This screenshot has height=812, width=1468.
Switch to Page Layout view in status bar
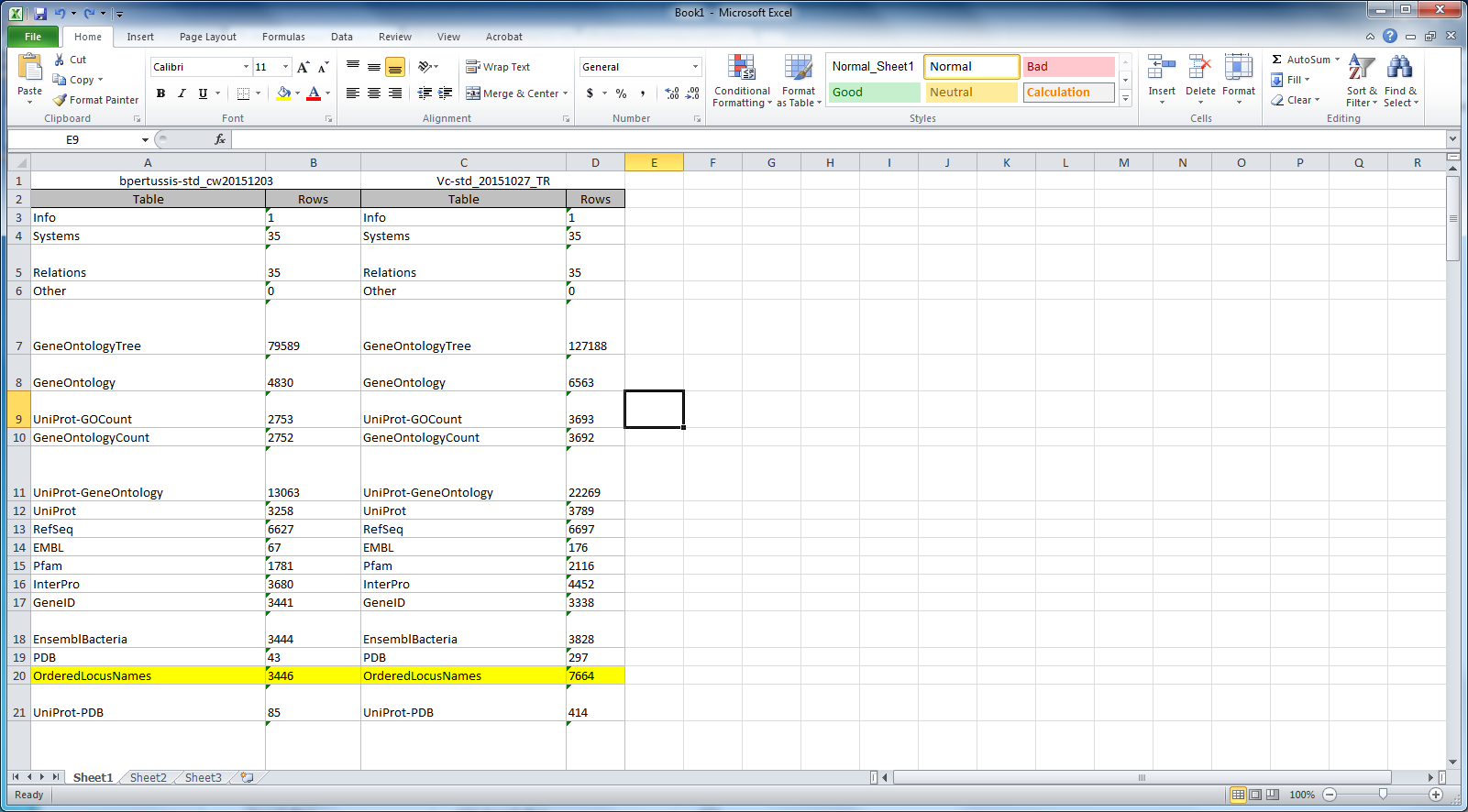(x=1255, y=795)
